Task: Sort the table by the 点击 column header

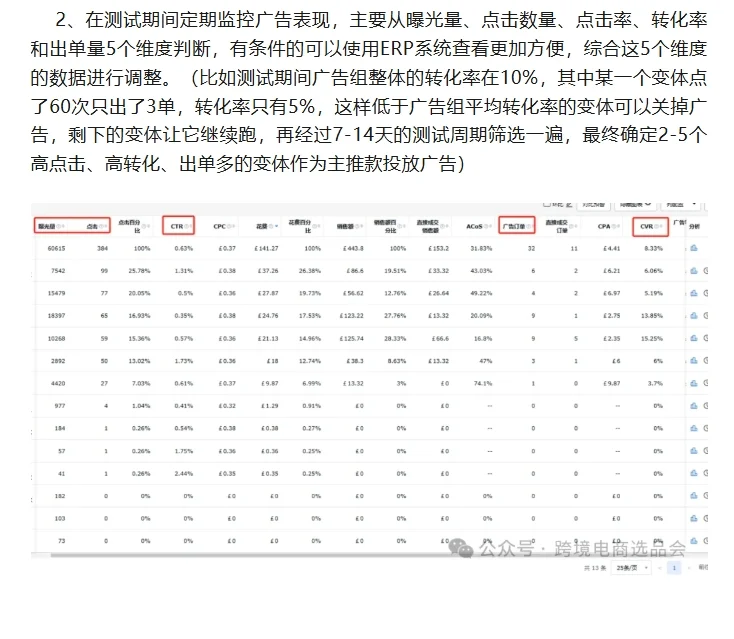Action: pyautogui.click(x=92, y=227)
